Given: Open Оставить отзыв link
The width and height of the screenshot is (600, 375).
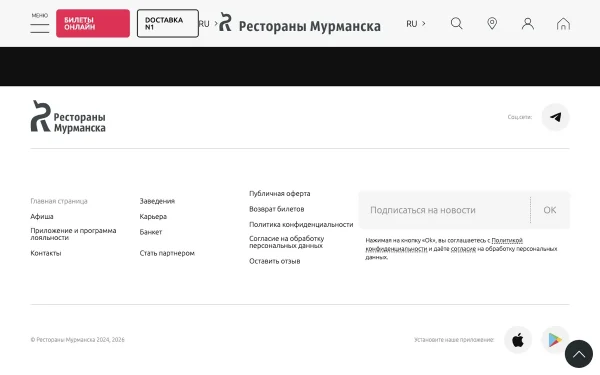Looking at the screenshot, I should [274, 261].
